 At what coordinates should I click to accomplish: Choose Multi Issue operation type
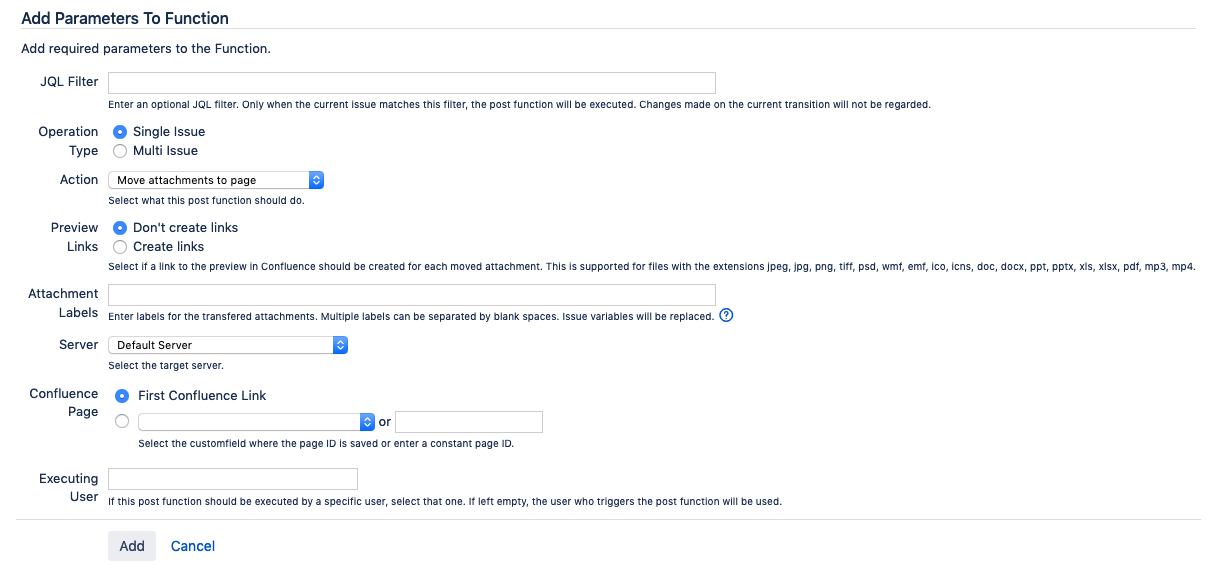tap(120, 151)
